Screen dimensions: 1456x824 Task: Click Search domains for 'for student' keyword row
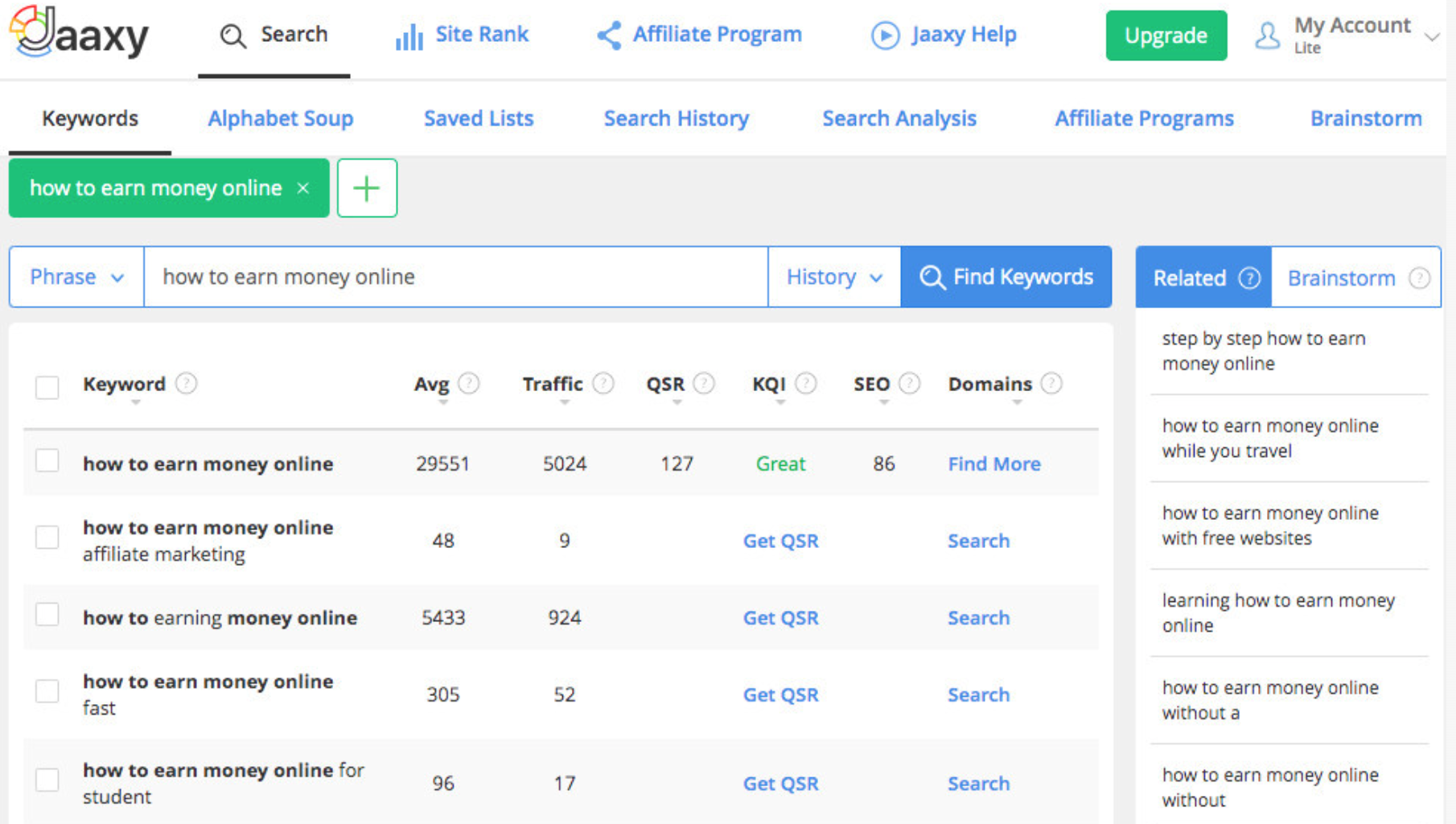(x=978, y=784)
